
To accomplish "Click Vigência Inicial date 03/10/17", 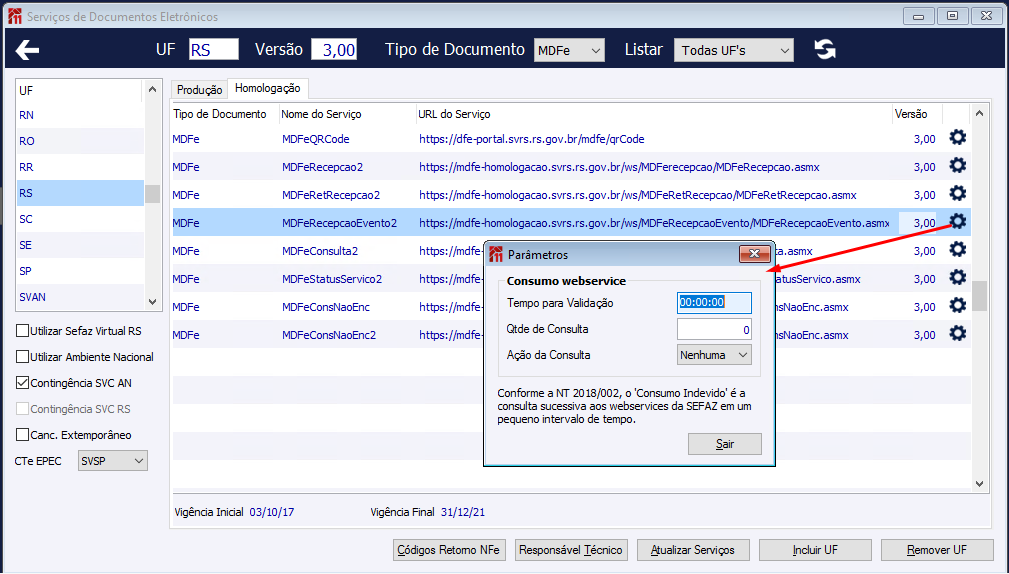I will coord(272,512).
